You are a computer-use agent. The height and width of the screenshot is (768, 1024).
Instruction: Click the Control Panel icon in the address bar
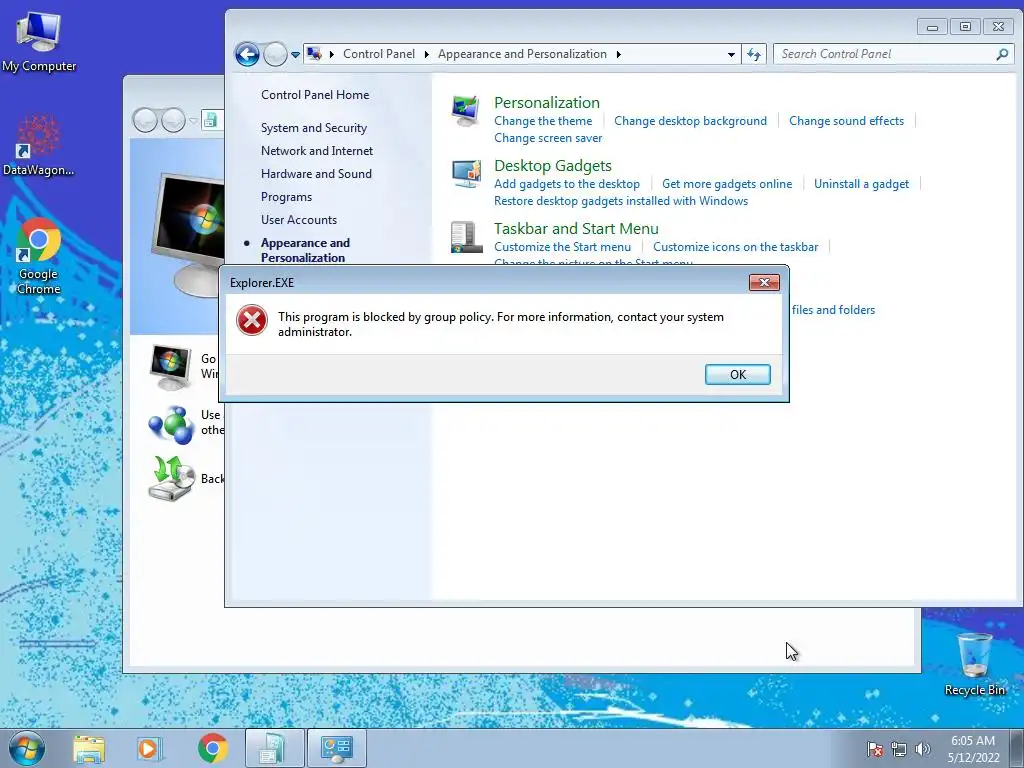314,54
